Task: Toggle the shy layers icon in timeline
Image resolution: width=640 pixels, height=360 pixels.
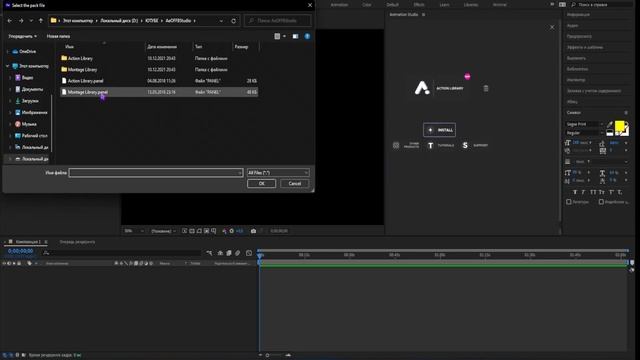Action: click(220, 253)
